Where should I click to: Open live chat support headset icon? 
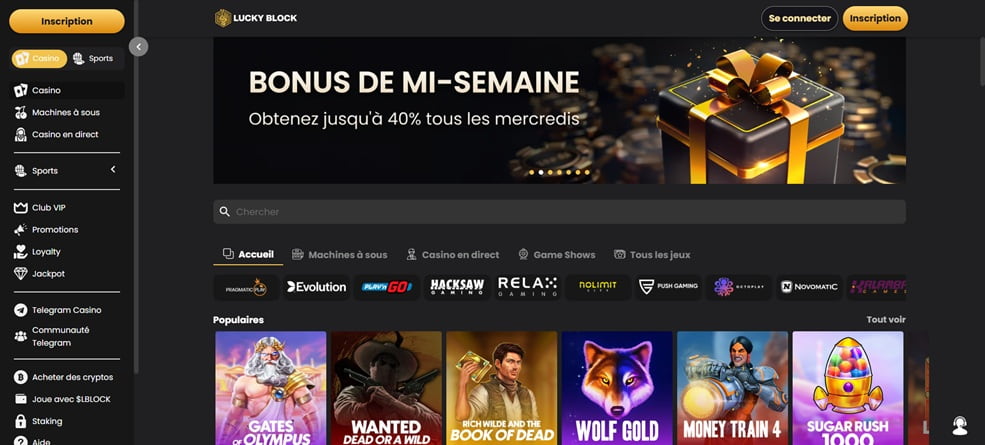(x=959, y=426)
